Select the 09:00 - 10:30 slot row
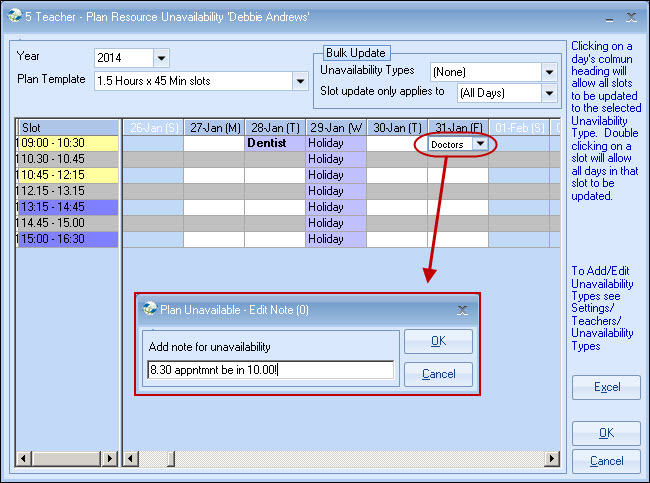This screenshot has width=650, height=483. (67, 143)
